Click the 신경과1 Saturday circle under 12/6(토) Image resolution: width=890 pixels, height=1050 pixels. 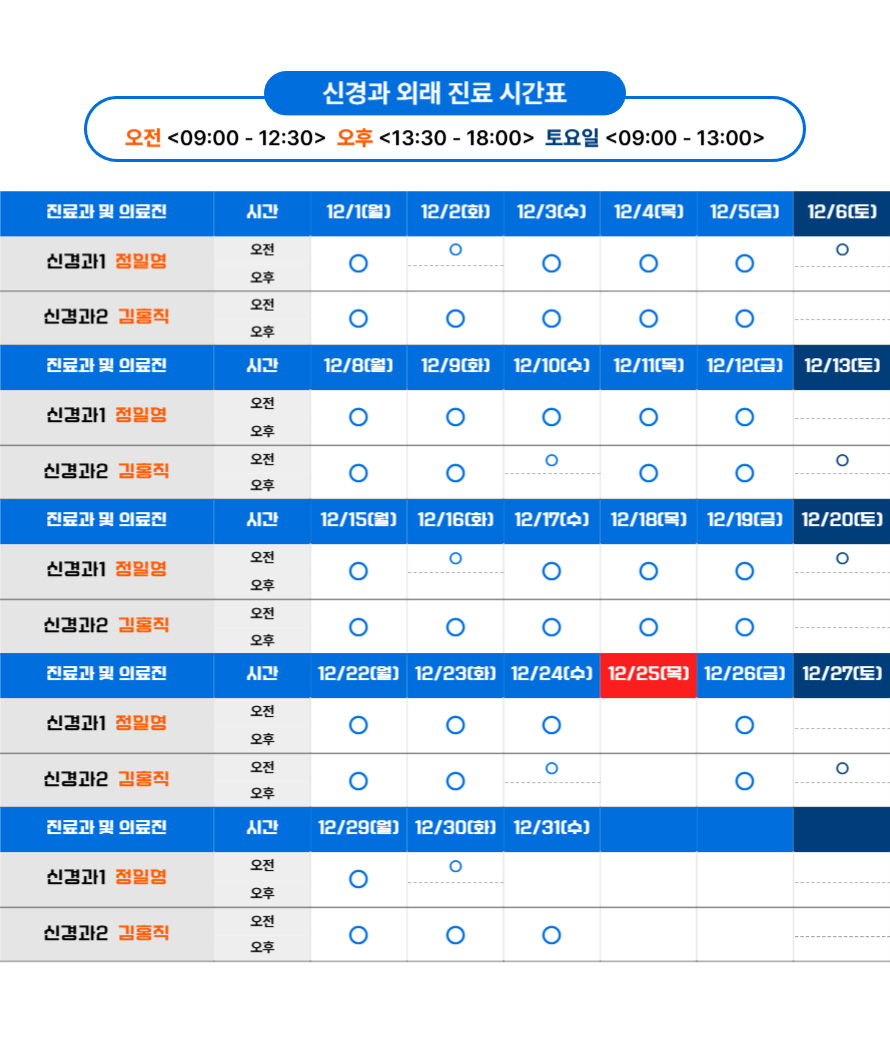point(842,250)
